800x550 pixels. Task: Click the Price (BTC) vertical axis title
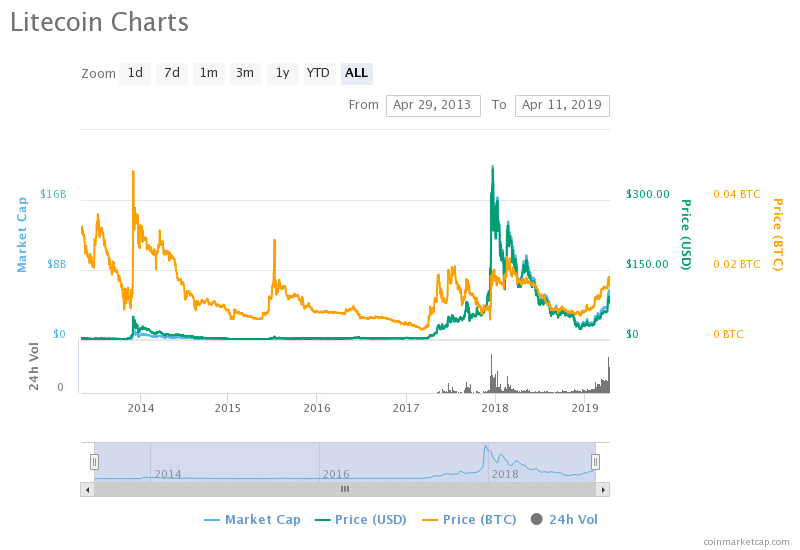click(x=778, y=234)
